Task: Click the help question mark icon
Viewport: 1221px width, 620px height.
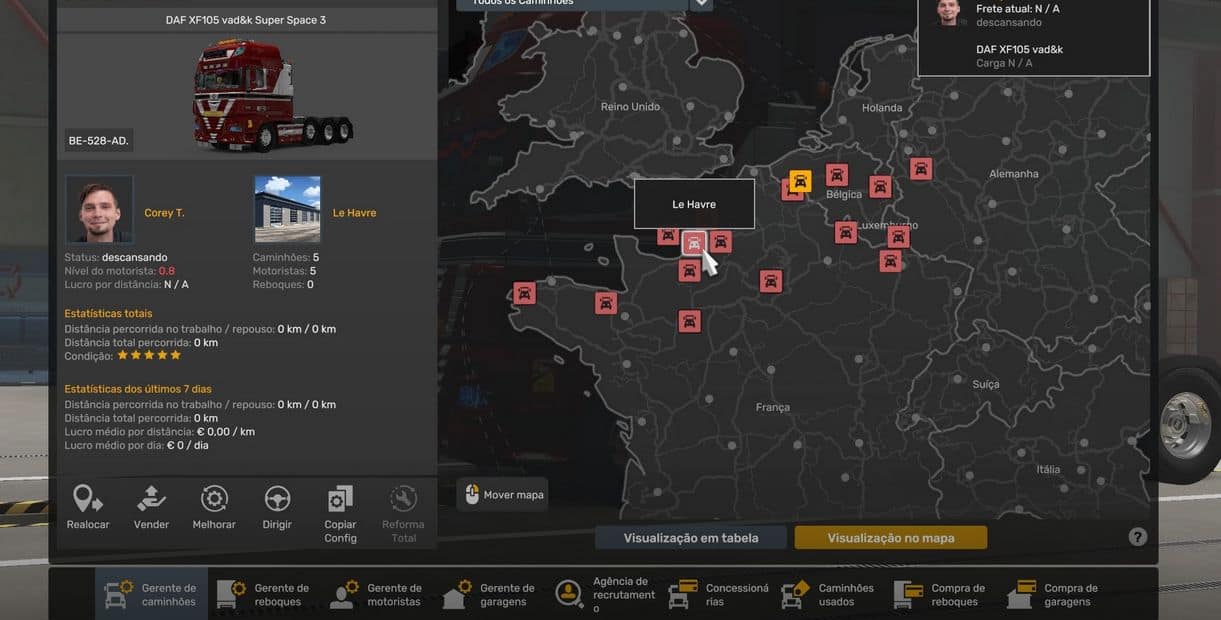Action: (1137, 537)
